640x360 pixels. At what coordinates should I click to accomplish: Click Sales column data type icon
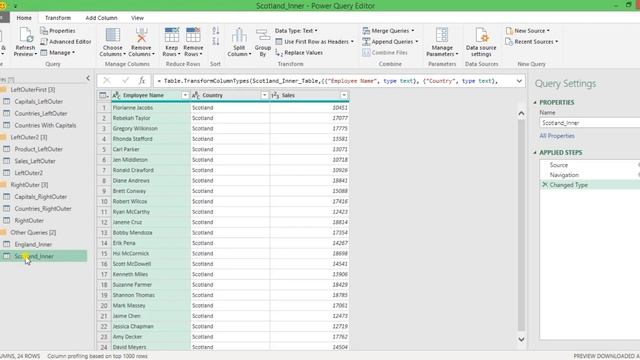[x=276, y=96]
